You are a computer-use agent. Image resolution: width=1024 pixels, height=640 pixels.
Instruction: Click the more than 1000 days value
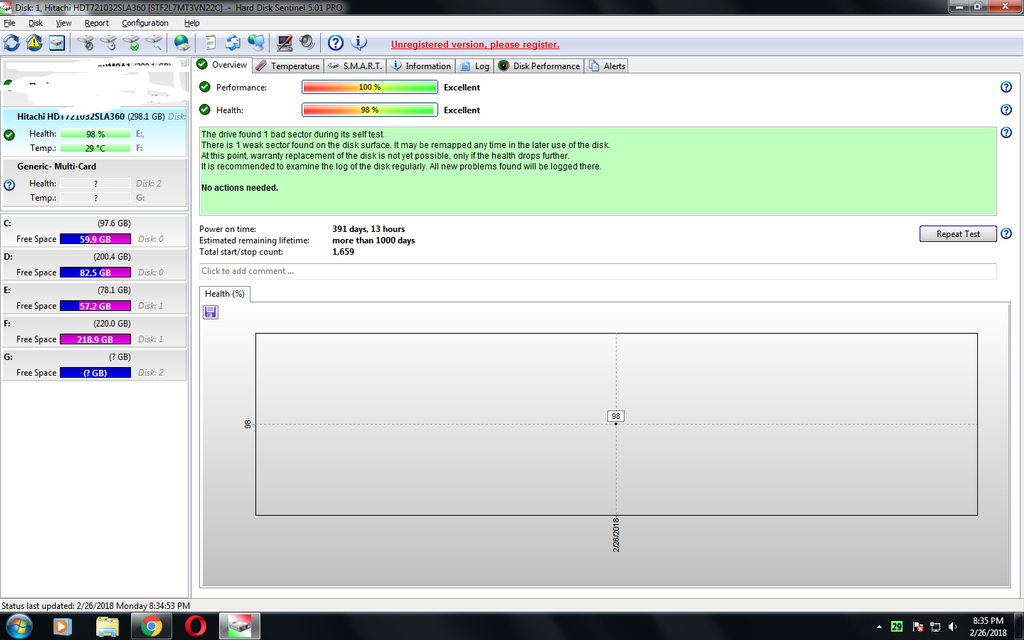(x=374, y=240)
